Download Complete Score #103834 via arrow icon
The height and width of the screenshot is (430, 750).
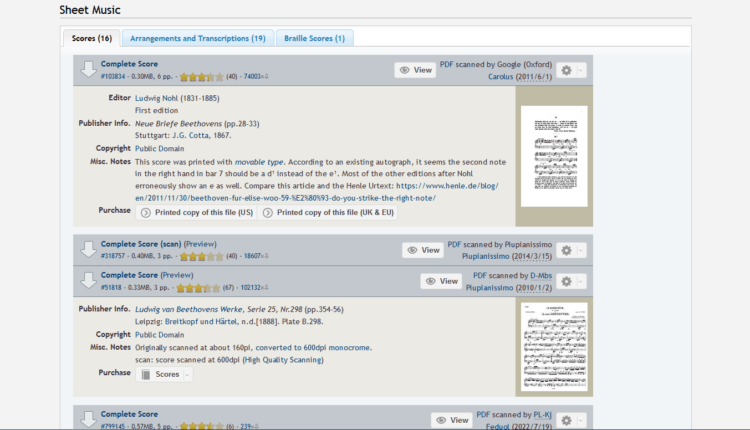(x=88, y=69)
